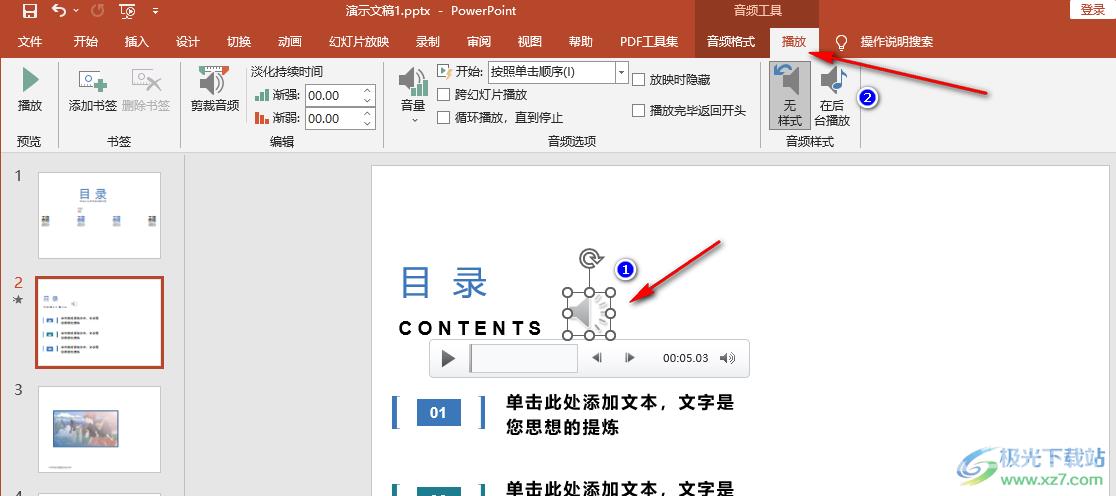Screen dimensions: 1116x496
Task: Switch to the Insert (插入) tab
Action: pyautogui.click(x=137, y=42)
